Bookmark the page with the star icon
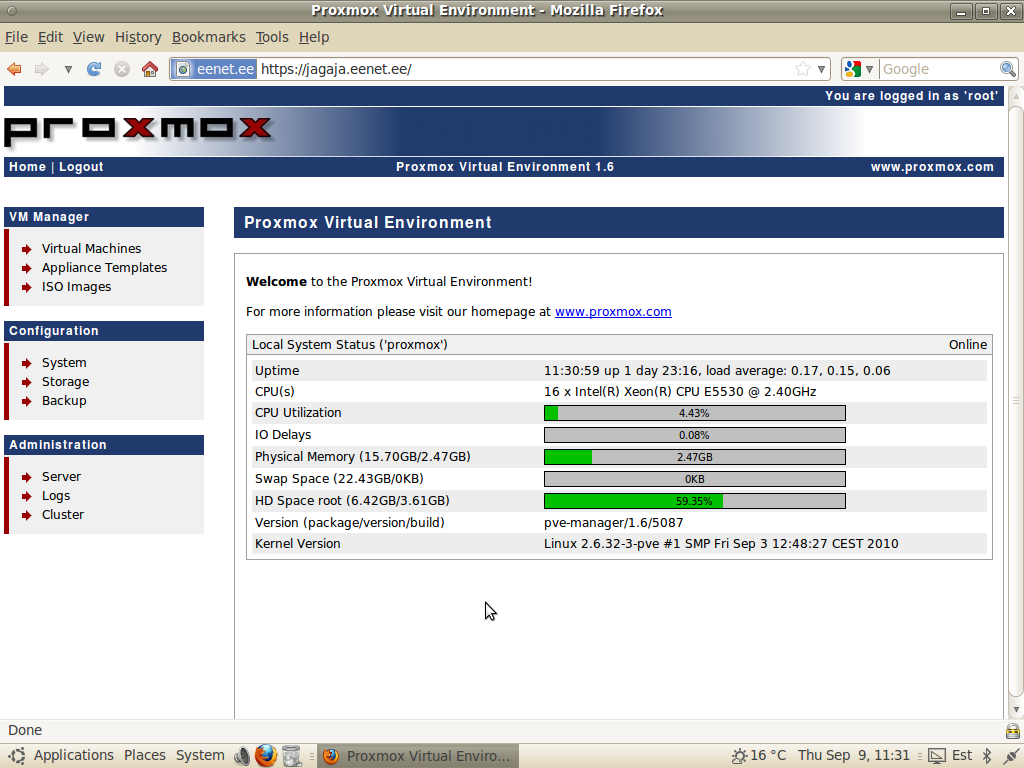This screenshot has width=1024, height=768. [x=803, y=69]
